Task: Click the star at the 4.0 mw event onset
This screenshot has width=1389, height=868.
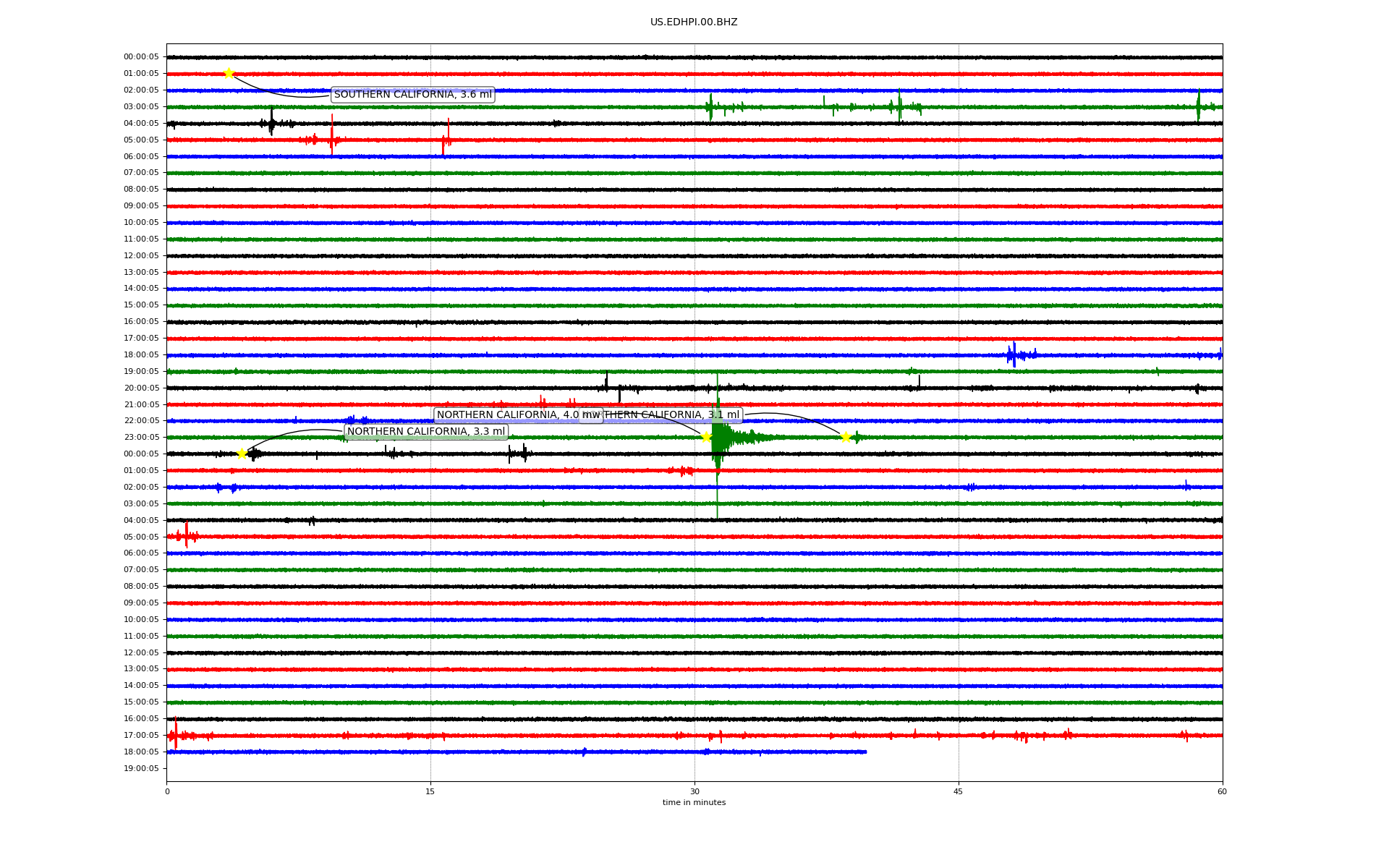Action: pyautogui.click(x=706, y=437)
